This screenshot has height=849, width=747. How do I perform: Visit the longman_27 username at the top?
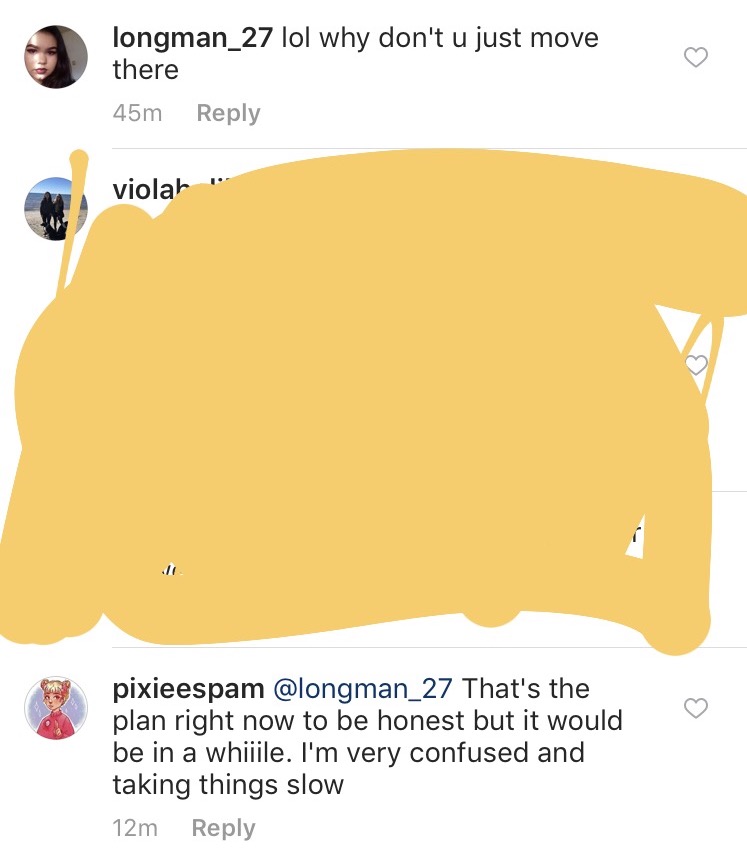click(x=192, y=39)
